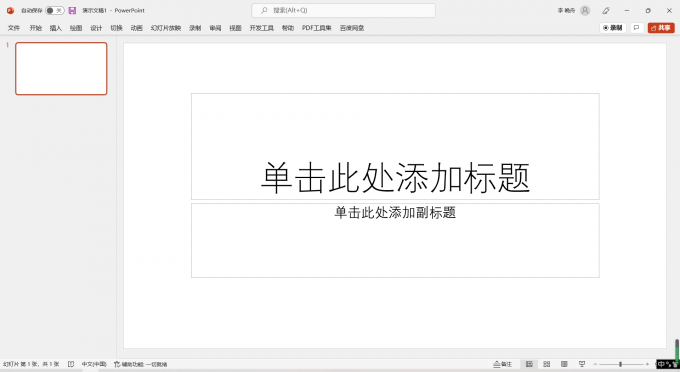The width and height of the screenshot is (680, 372).
Task: Click the search box 搜索(Alt+Q)
Action: [343, 10]
